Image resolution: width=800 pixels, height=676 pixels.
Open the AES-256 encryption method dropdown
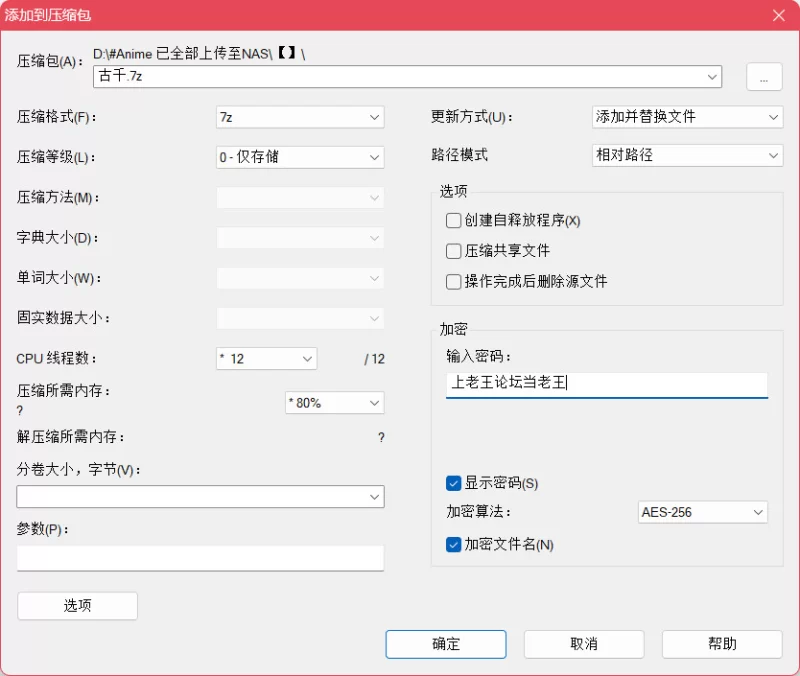(x=702, y=512)
